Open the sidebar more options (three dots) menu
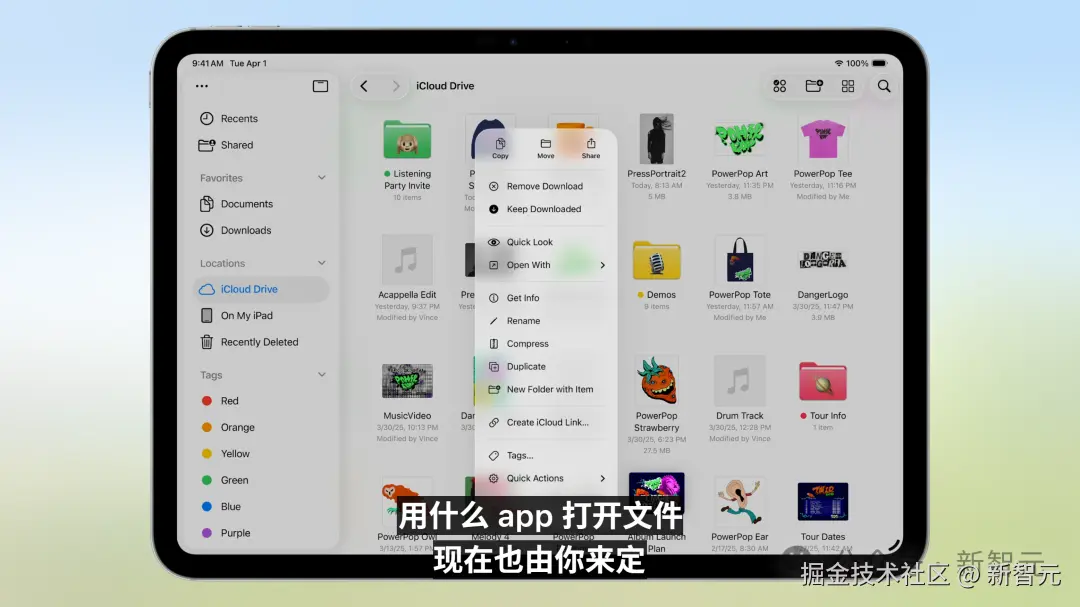 click(x=202, y=86)
